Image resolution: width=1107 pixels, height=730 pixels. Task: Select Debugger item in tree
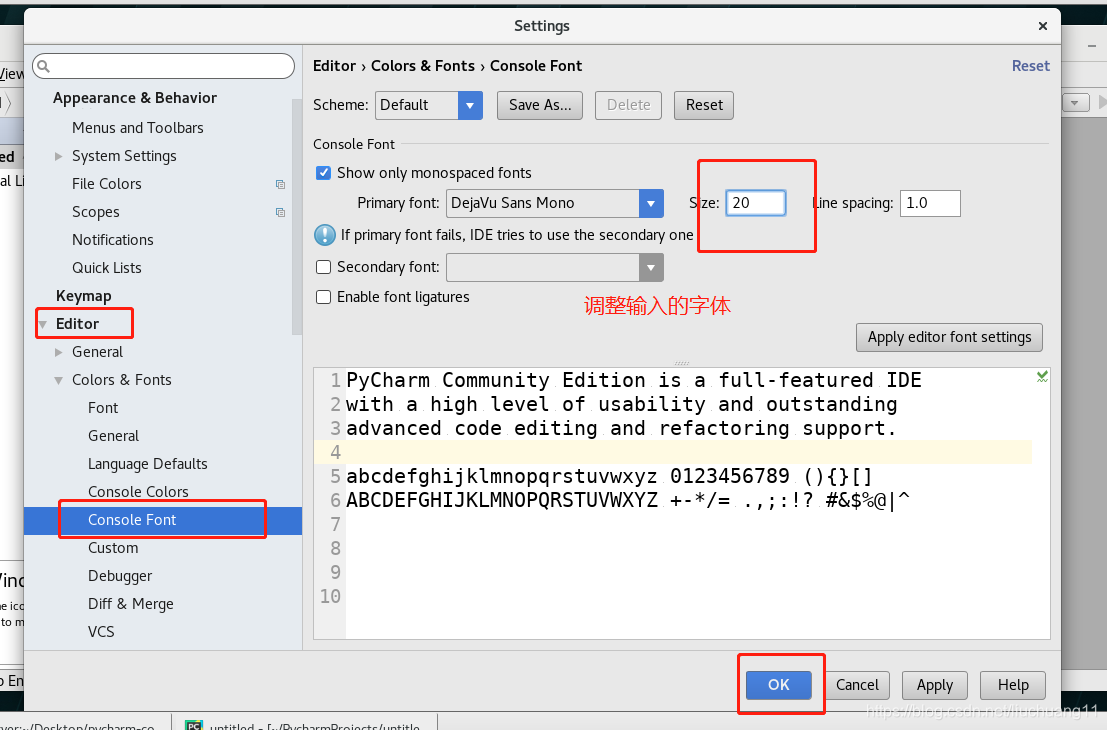pyautogui.click(x=120, y=576)
